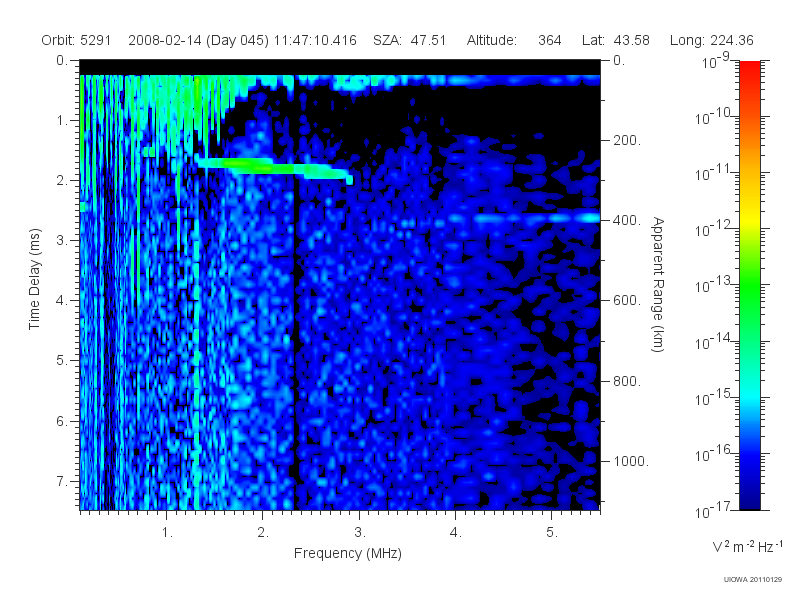This screenshot has width=800, height=600.
Task: Click the '400.' apparent range tick label
Action: pos(627,220)
